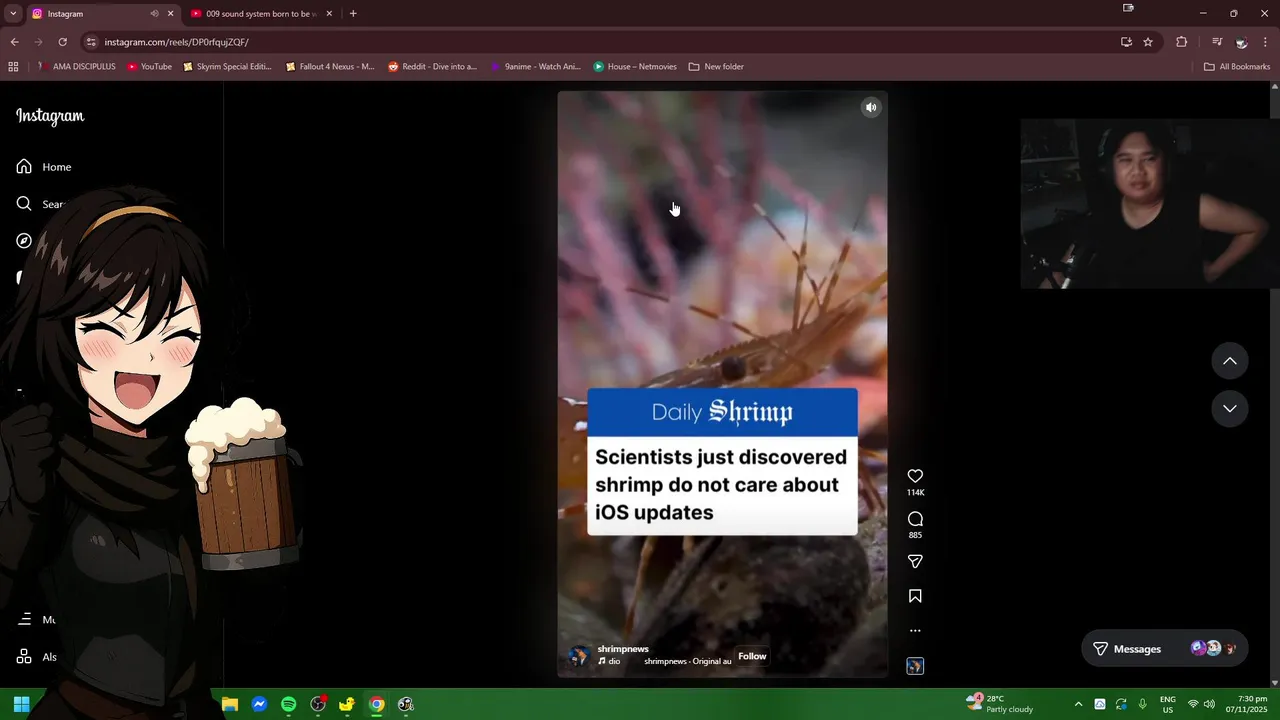Open the 9anime bookmark

pyautogui.click(x=535, y=67)
